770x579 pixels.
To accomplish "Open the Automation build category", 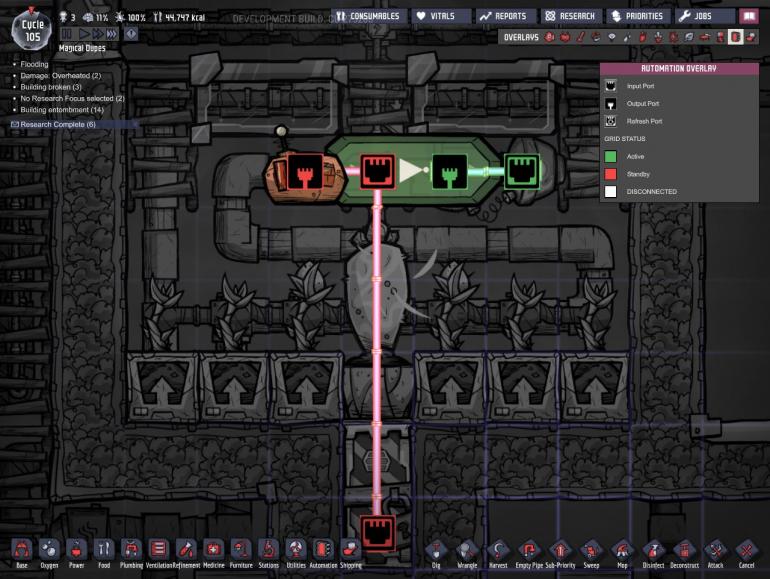I will coord(323,553).
